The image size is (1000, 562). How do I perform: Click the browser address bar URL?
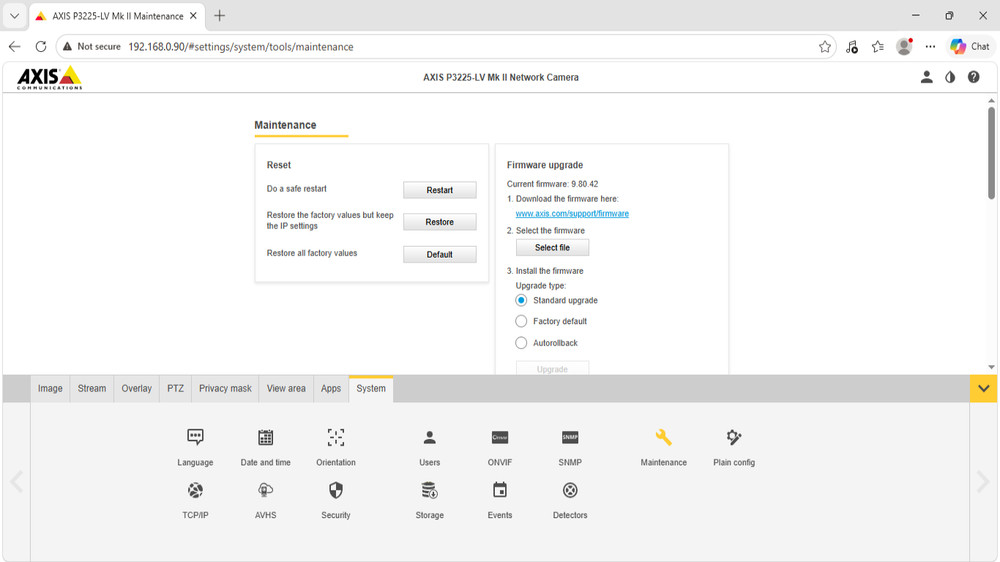point(241,47)
